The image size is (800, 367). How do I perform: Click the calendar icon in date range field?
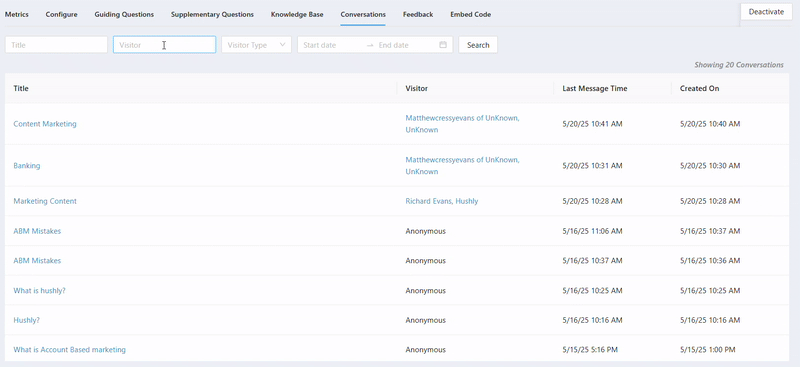pos(443,45)
